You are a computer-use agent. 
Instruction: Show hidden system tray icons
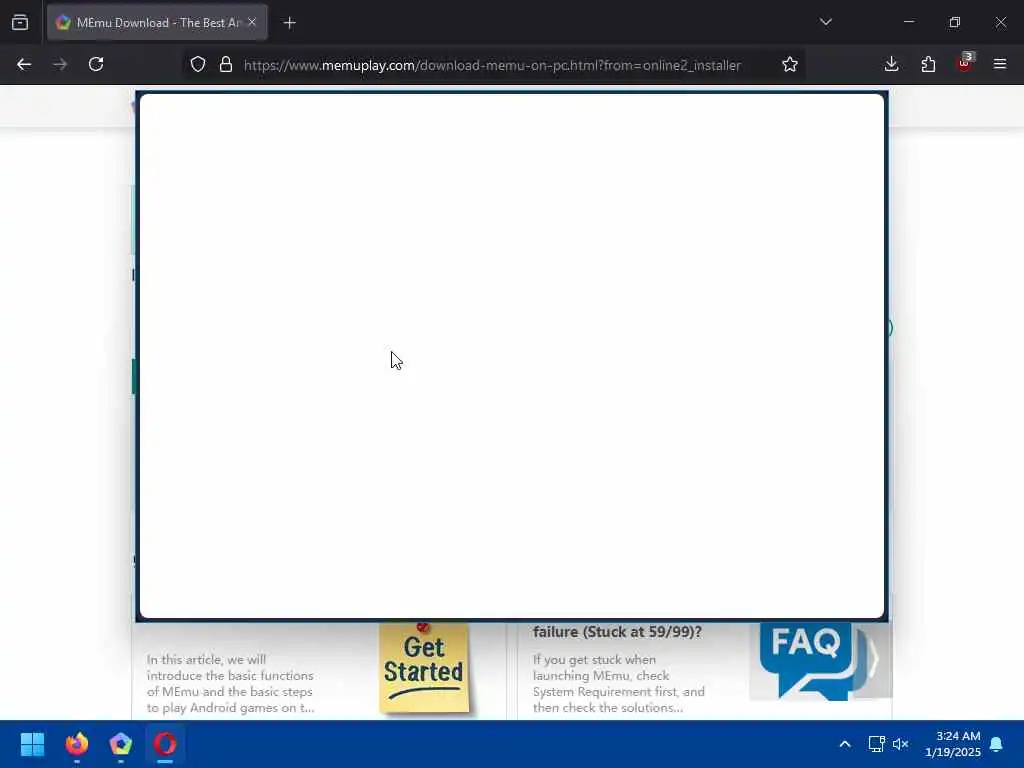(x=844, y=744)
